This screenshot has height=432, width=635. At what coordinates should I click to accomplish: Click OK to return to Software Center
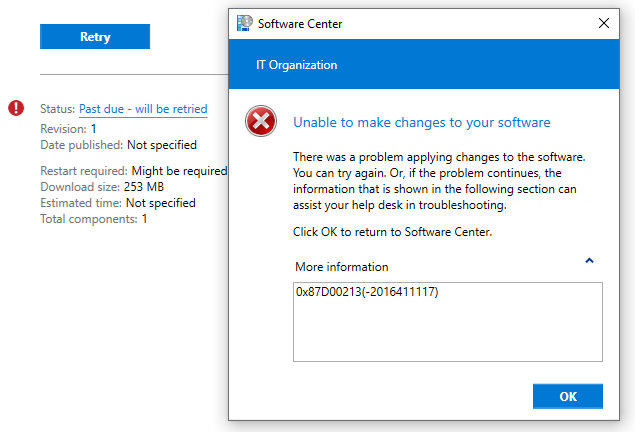click(567, 396)
